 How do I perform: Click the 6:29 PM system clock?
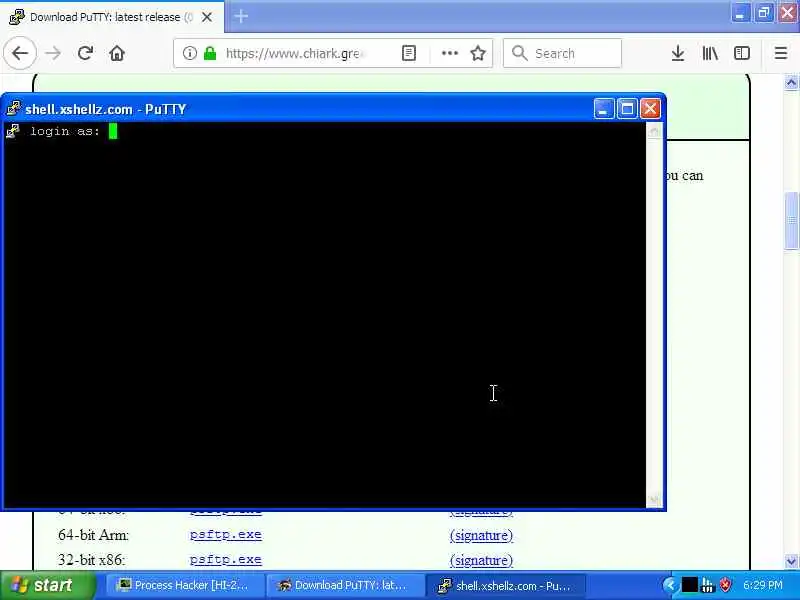[x=763, y=585]
